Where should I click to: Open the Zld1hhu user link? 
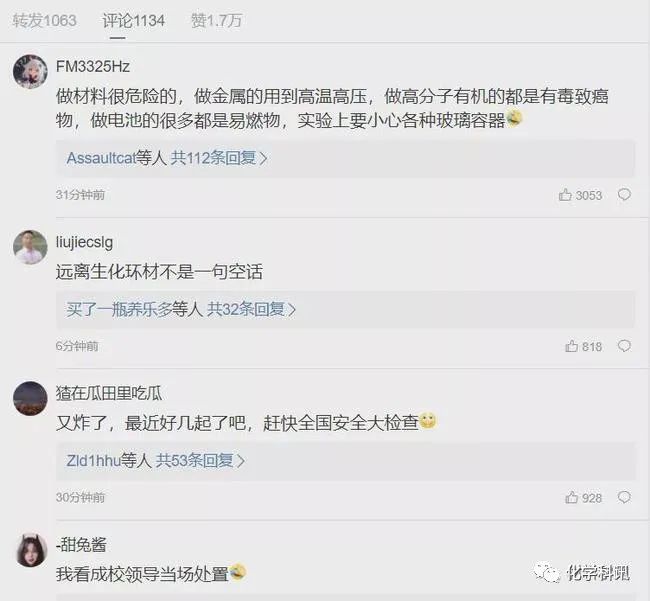pyautogui.click(x=93, y=460)
